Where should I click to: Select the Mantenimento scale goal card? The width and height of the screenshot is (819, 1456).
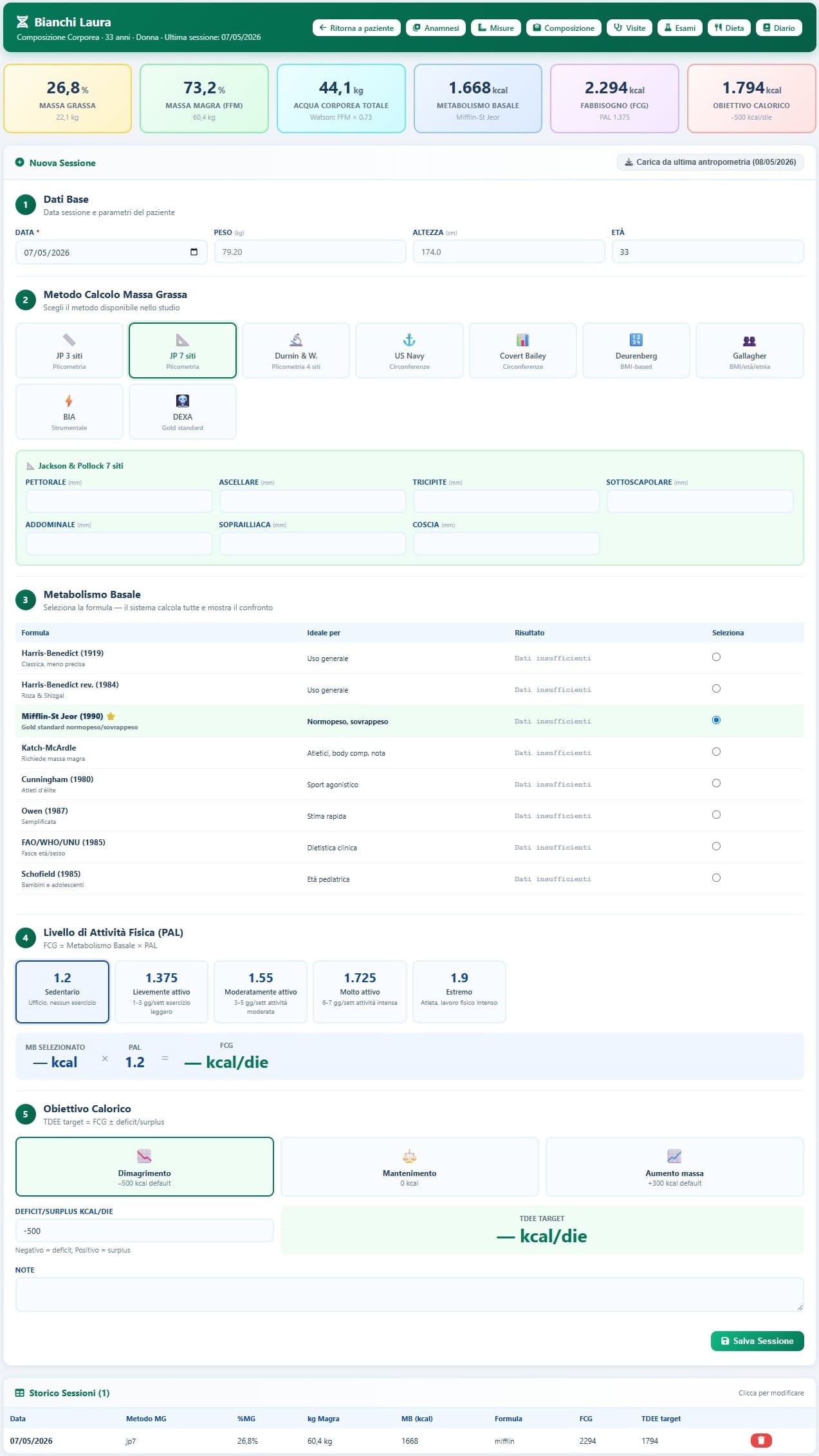(409, 1166)
